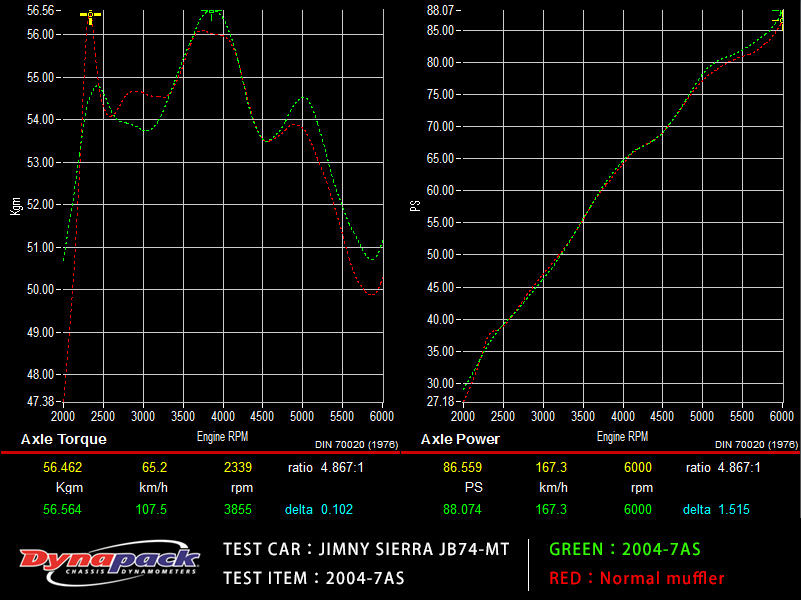Click the Axle Torque chart title
This screenshot has width=801, height=600.
[64, 439]
